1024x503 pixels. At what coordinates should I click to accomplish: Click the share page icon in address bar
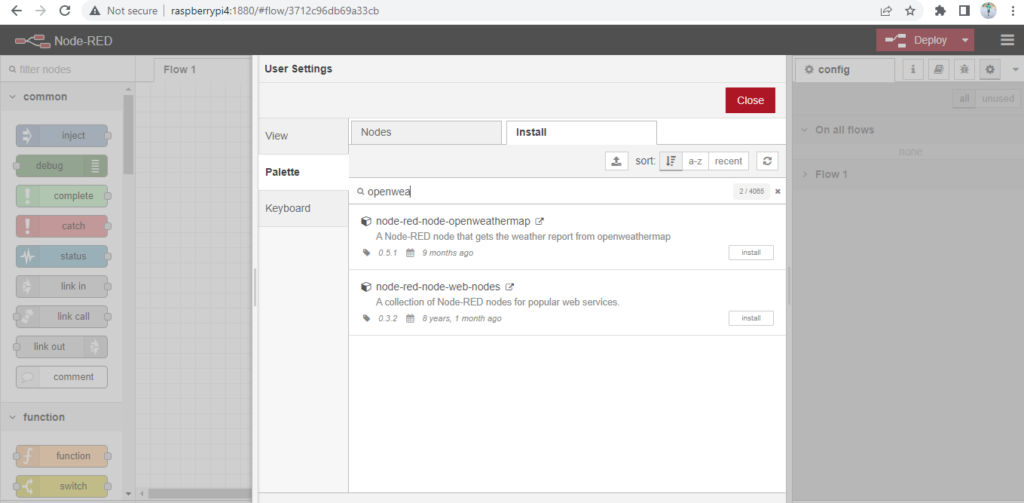tap(886, 10)
